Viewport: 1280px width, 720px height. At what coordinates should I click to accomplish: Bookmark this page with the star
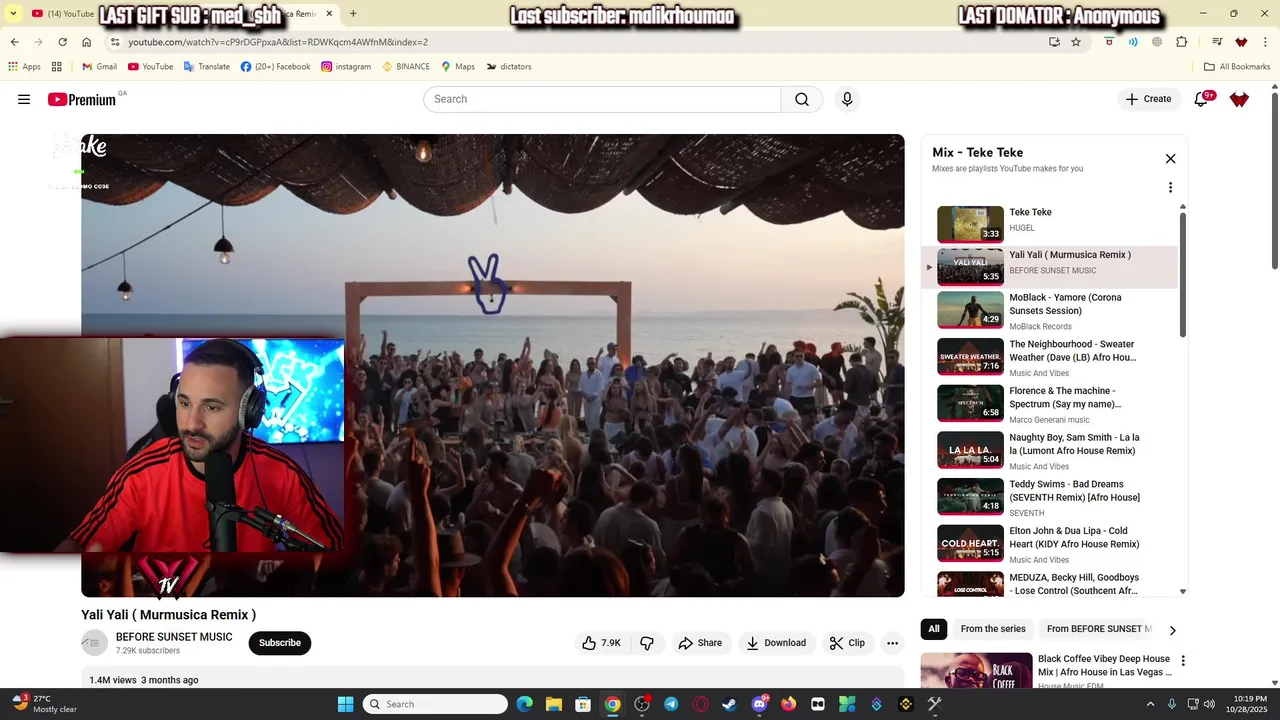[1076, 42]
